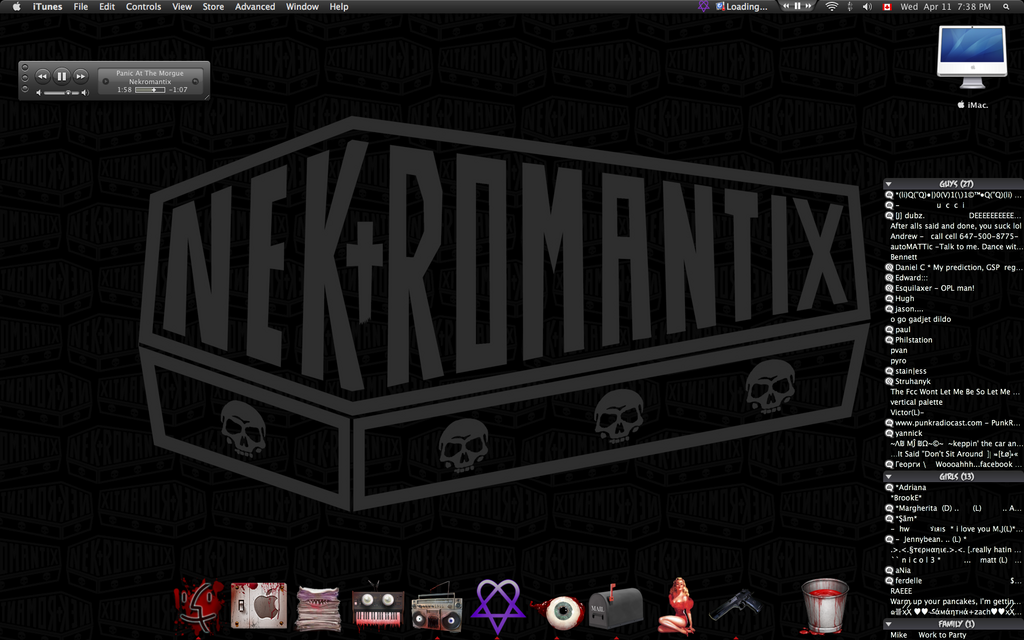Skip ahead with the mini player fast-forward button
This screenshot has height=640, width=1024.
coord(80,76)
